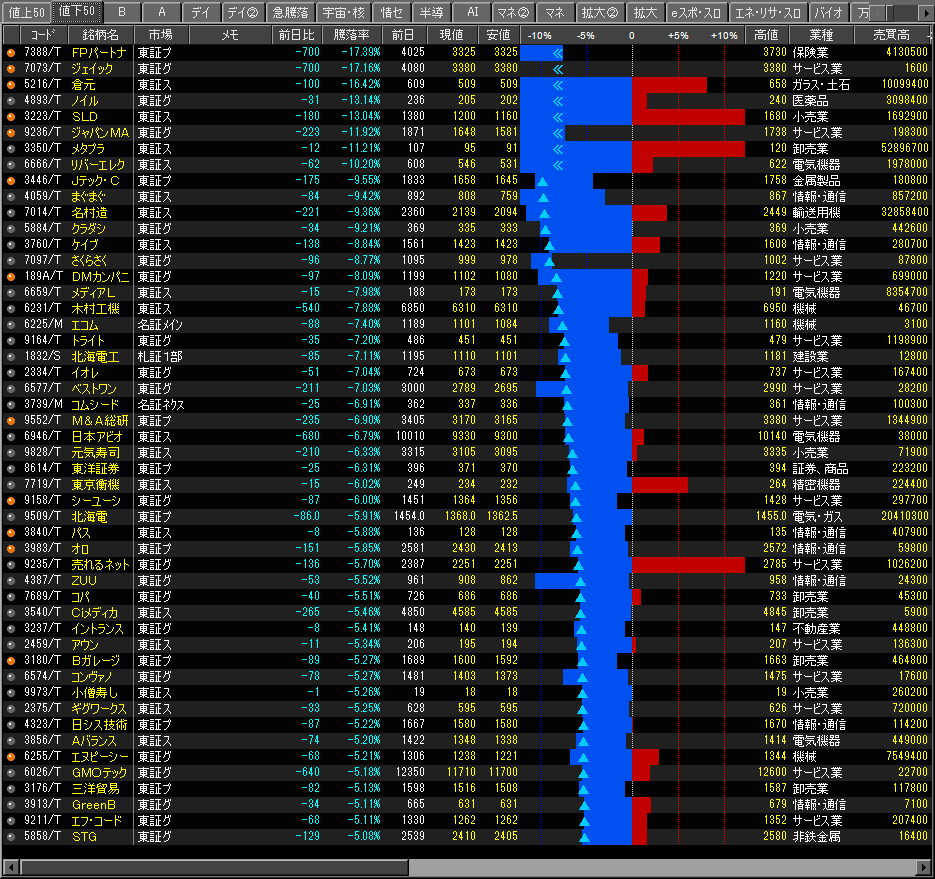Image resolution: width=935 pixels, height=879 pixels.
Task: Click the grey marker beside 6666/T リバーエレク
Action: [x=11, y=165]
